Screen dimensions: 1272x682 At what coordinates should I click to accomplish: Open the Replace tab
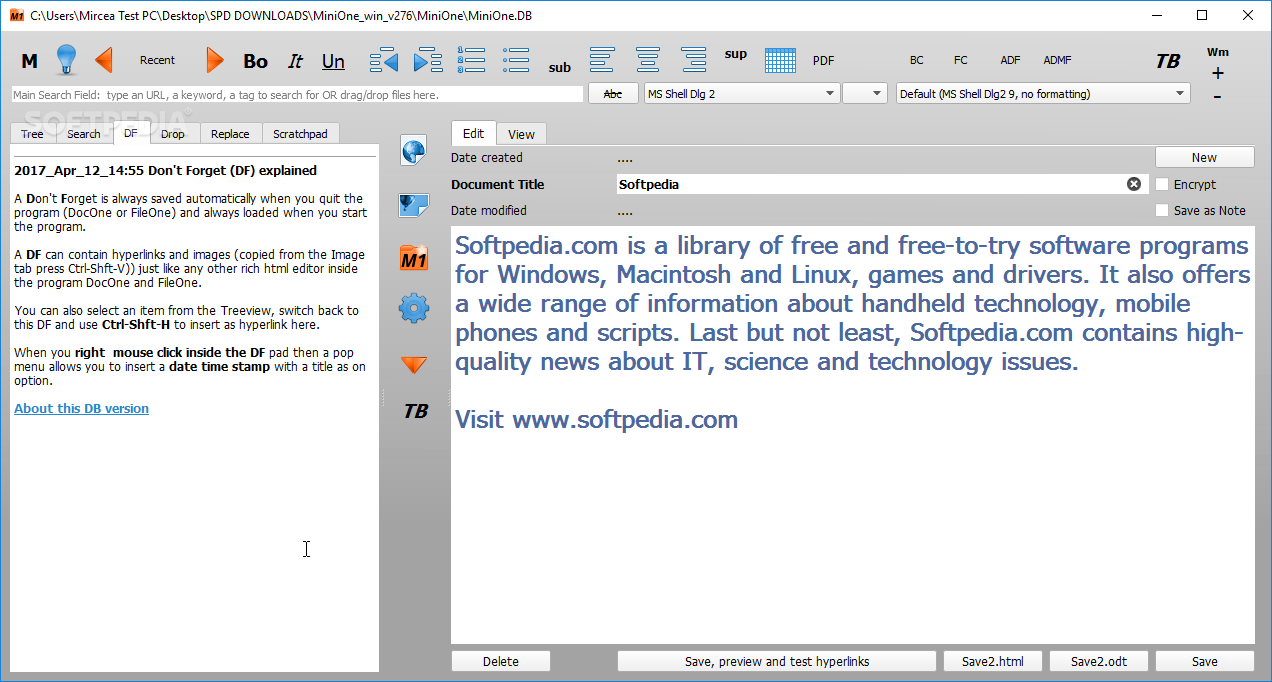(230, 134)
